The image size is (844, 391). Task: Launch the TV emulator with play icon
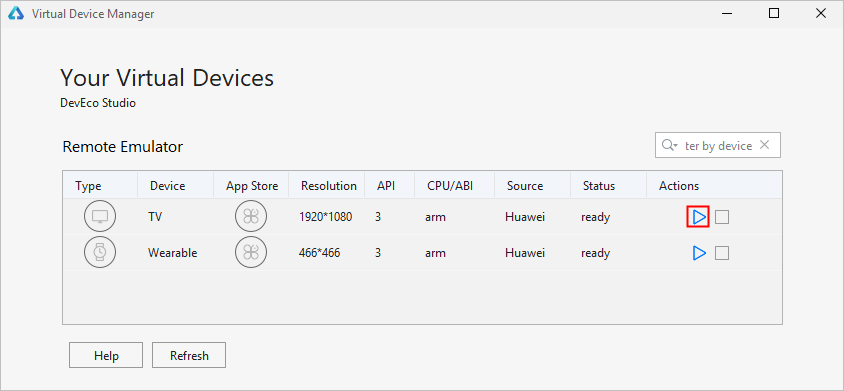pyautogui.click(x=699, y=217)
